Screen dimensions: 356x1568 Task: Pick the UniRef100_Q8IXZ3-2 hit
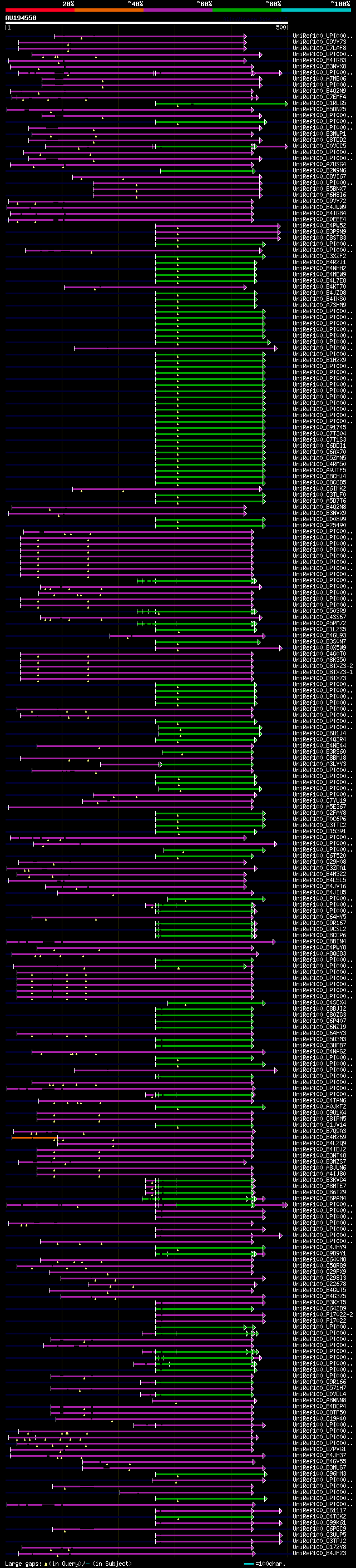tap(323, 666)
